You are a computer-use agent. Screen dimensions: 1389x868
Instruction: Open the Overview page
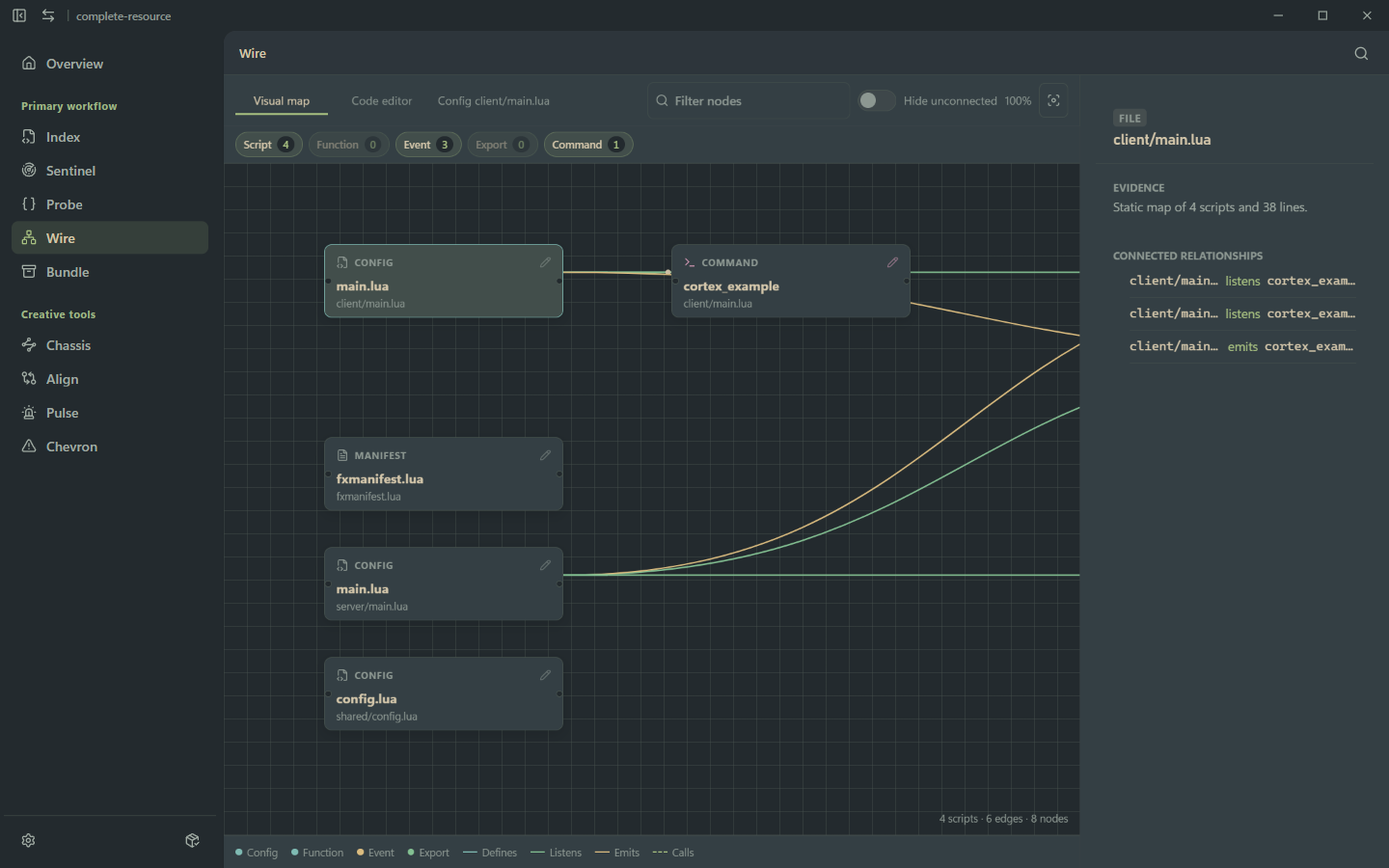click(110, 64)
